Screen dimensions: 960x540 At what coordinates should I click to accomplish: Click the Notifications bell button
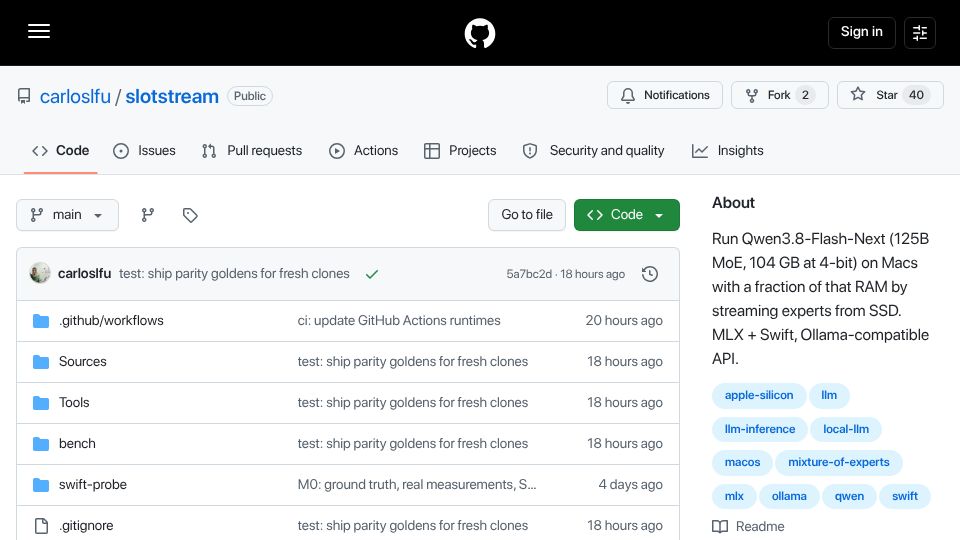665,95
